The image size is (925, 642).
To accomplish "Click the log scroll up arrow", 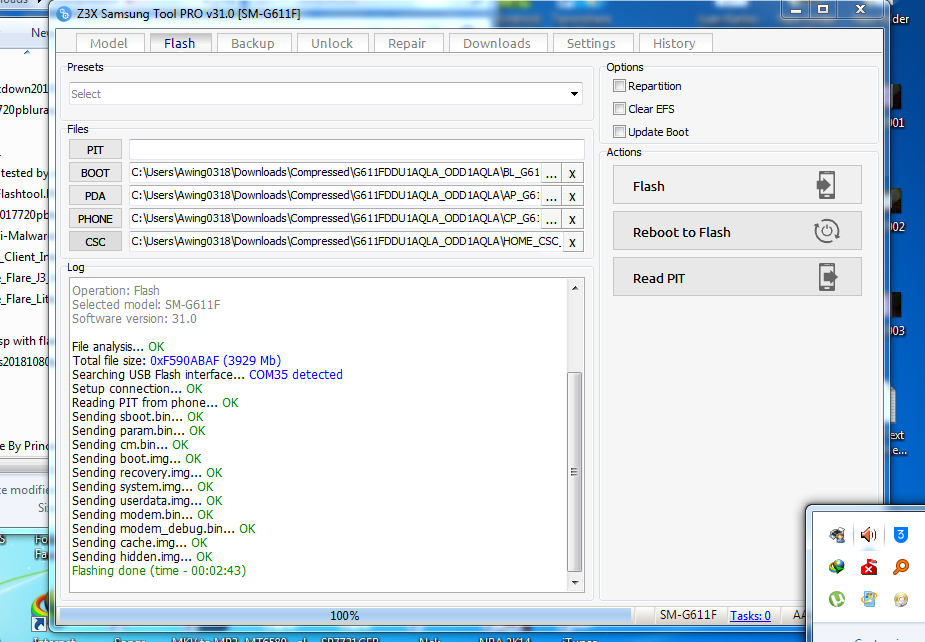I will pyautogui.click(x=575, y=288).
